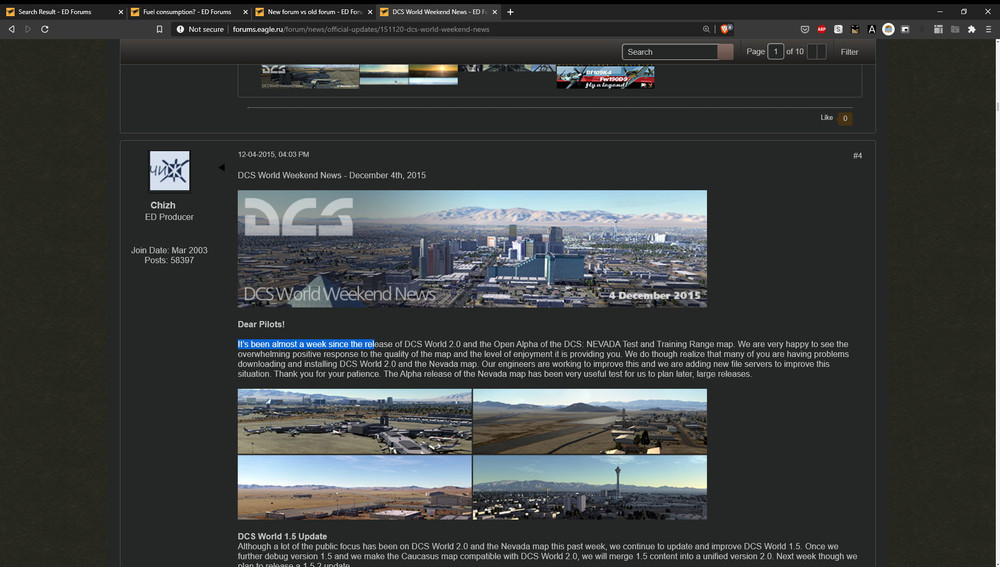1000x567 pixels.
Task: Open the Adblock Plus ABP extension
Action: [x=821, y=29]
